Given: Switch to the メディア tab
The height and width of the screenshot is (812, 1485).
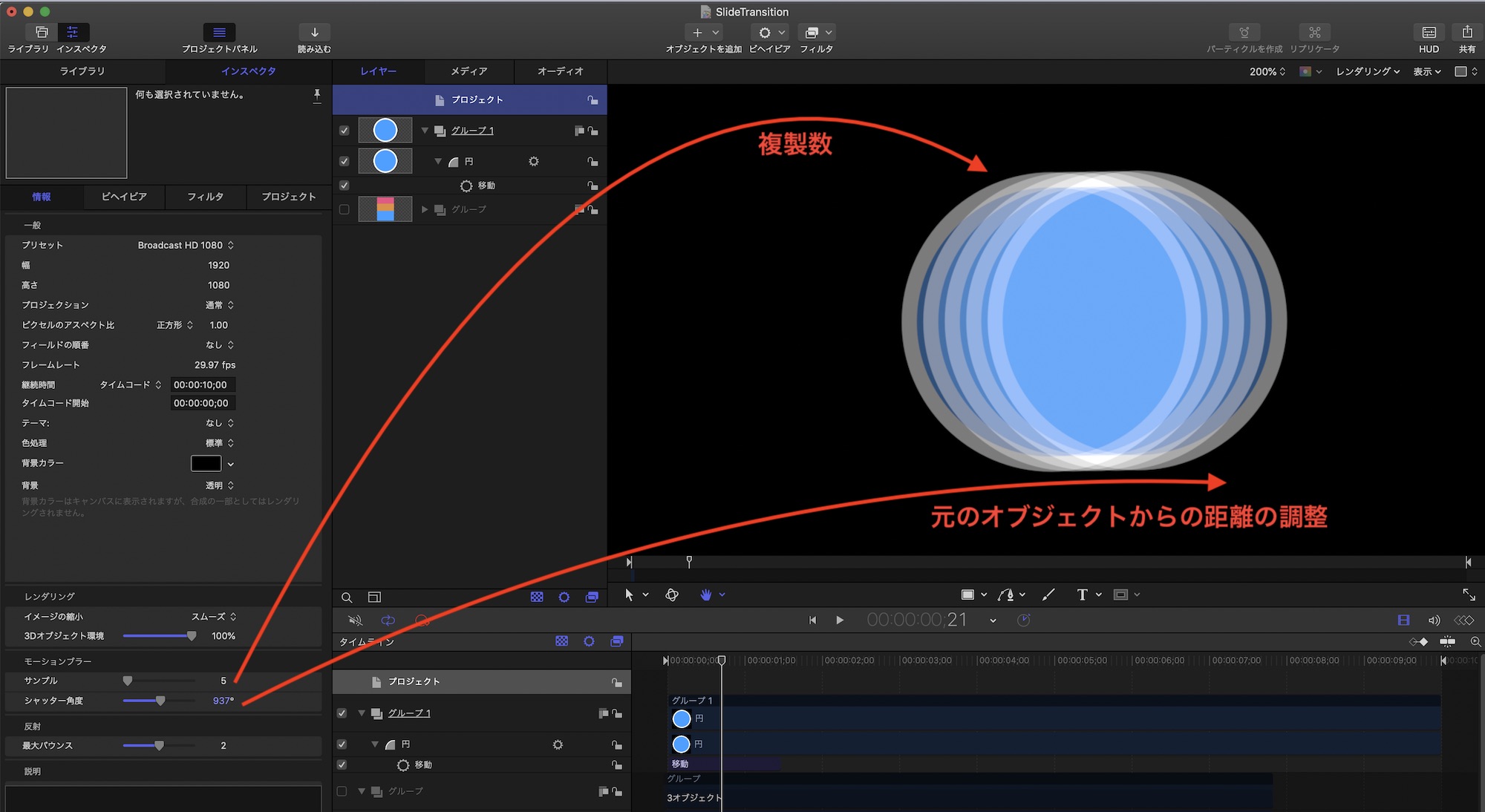Looking at the screenshot, I should point(469,71).
